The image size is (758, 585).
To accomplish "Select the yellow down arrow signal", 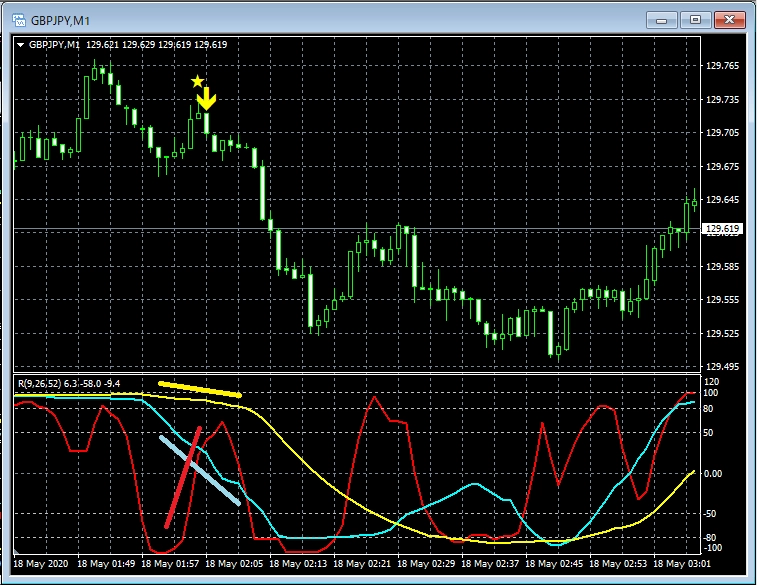I will coord(207,98).
